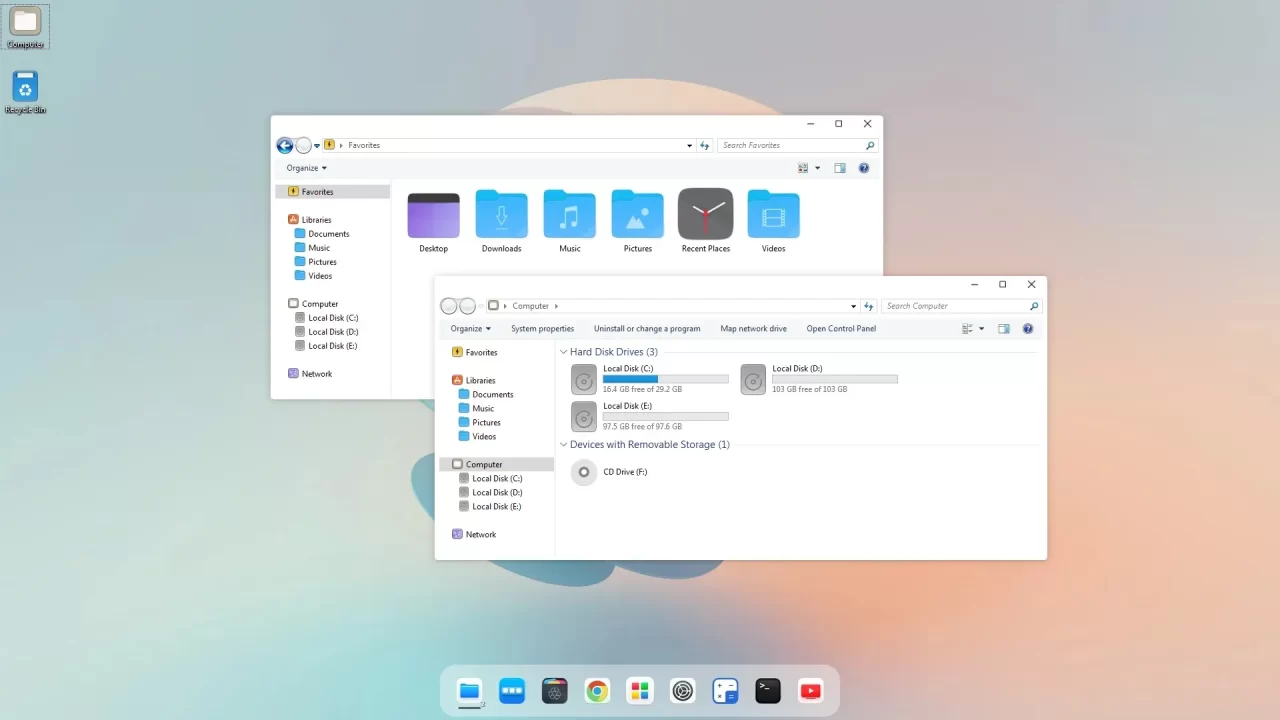Open the Downloads folder icon
Screen dimensions: 1280x720
pyautogui.click(x=501, y=215)
